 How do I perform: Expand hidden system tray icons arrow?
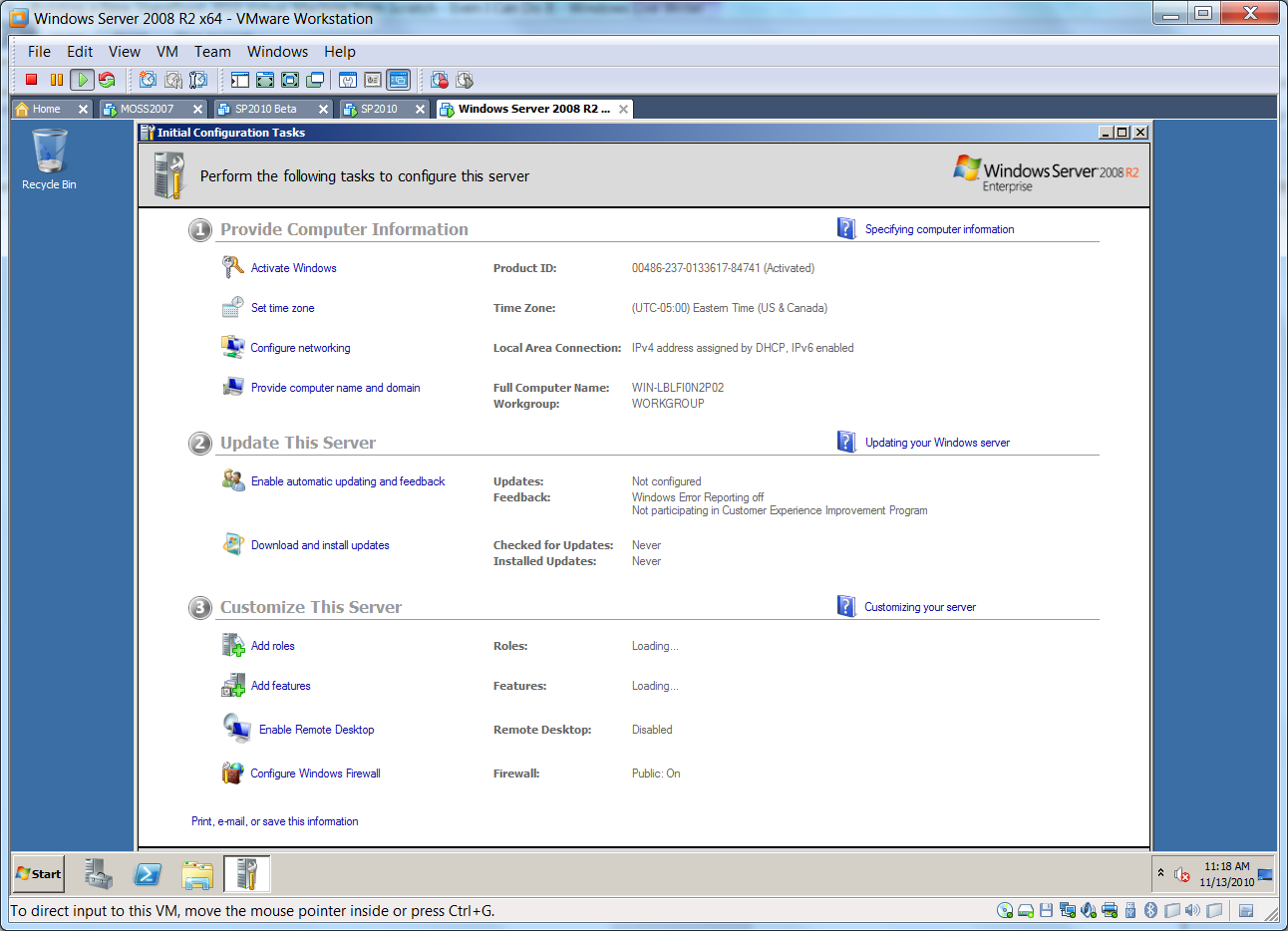1160,873
